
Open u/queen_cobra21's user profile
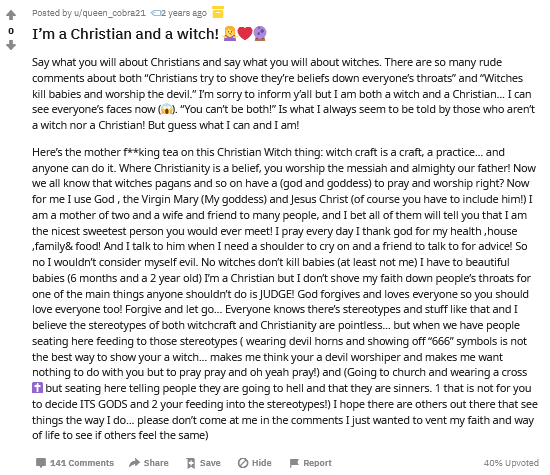[x=110, y=13]
